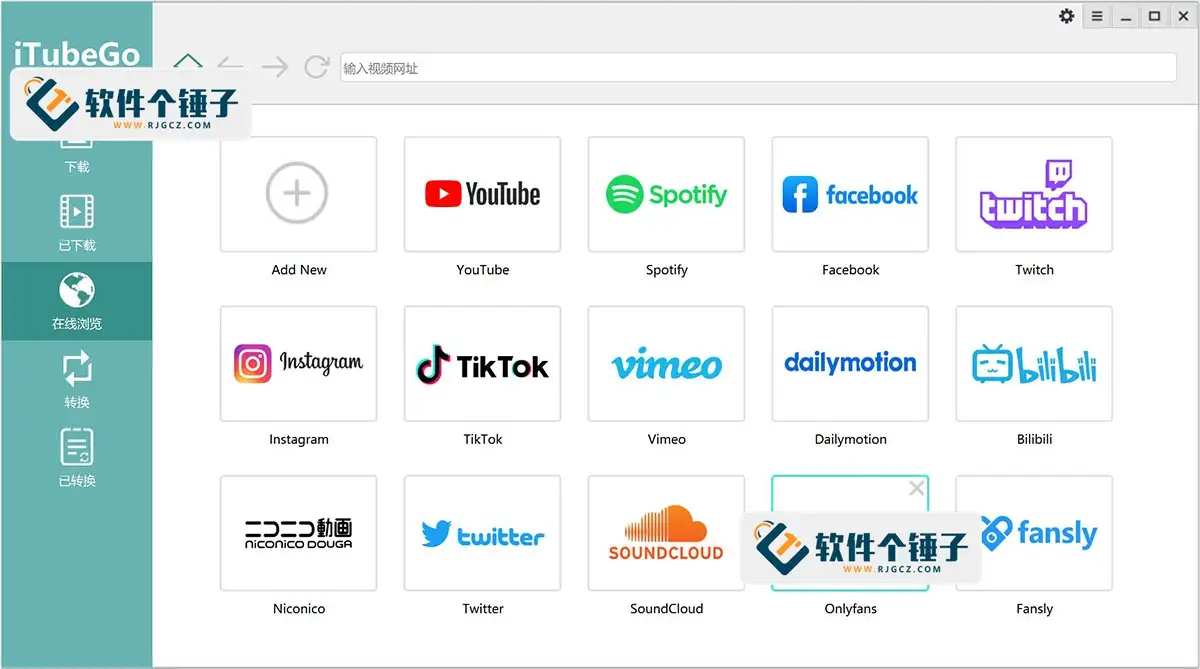This screenshot has width=1200, height=669.
Task: Select the TikTok tile
Action: point(482,363)
